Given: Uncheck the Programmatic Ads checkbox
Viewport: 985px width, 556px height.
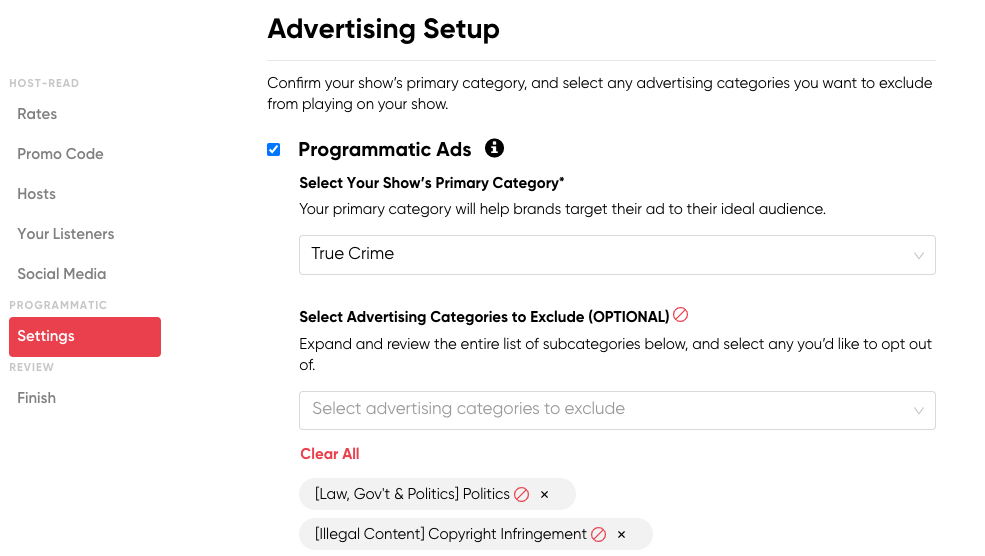Looking at the screenshot, I should click(x=273, y=150).
